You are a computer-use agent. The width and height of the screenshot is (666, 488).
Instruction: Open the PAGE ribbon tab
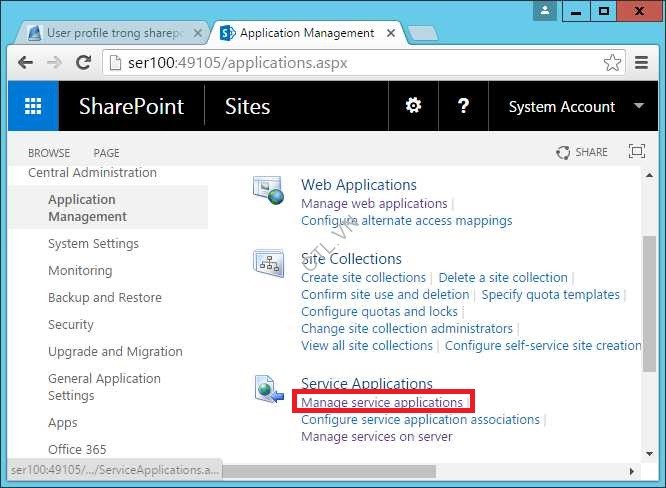point(106,153)
